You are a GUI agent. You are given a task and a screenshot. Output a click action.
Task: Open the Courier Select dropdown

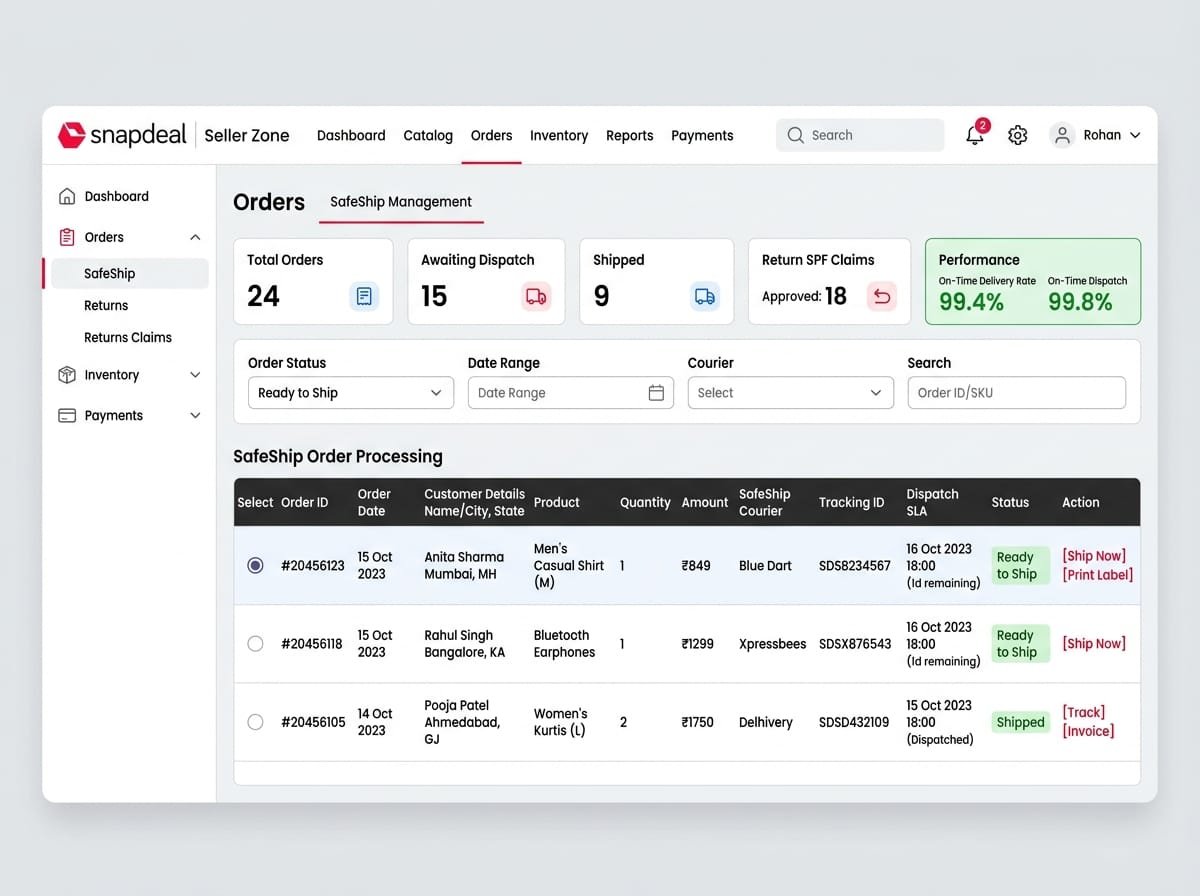(791, 393)
